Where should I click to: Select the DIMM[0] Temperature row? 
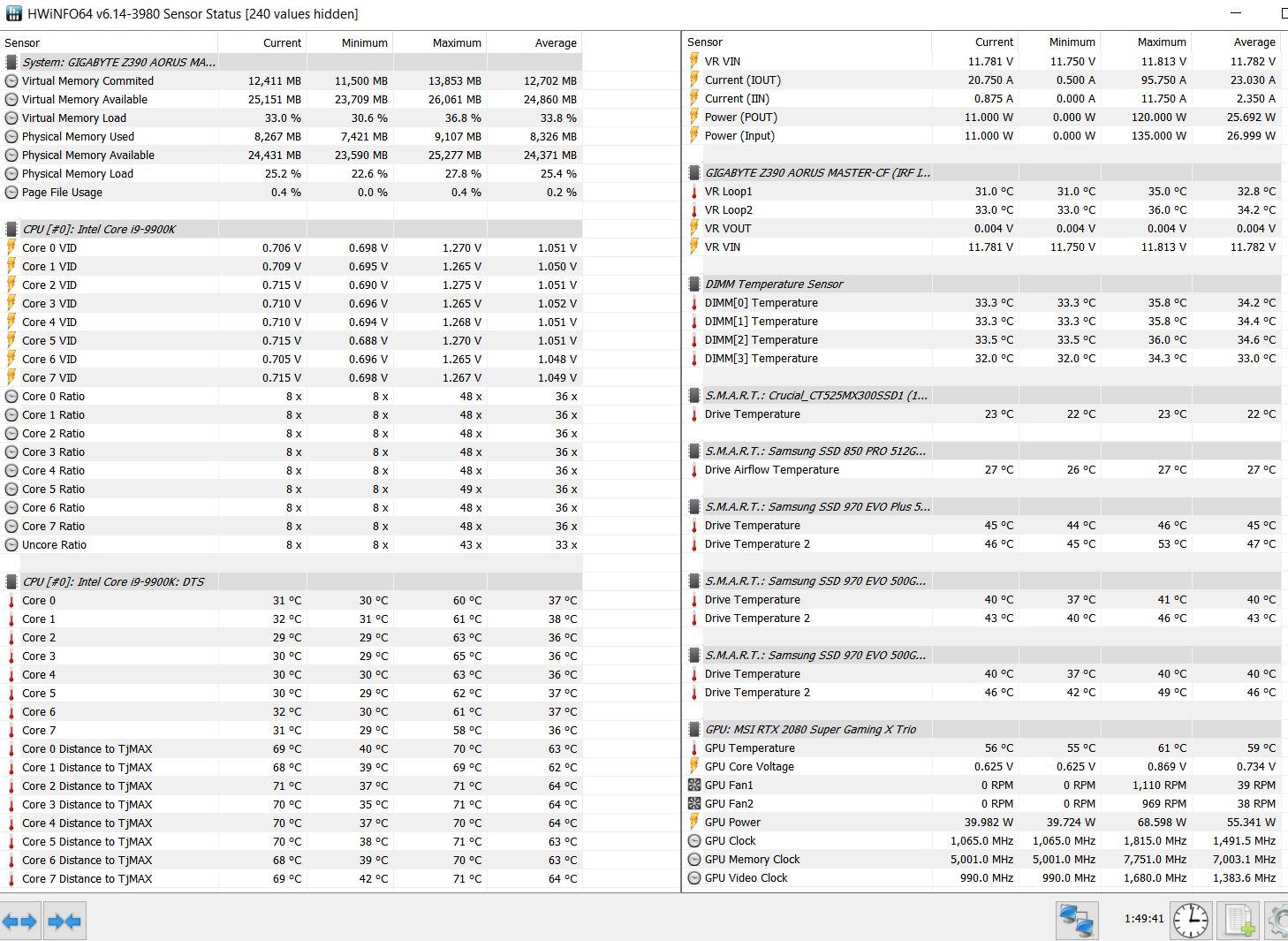pyautogui.click(x=982, y=302)
